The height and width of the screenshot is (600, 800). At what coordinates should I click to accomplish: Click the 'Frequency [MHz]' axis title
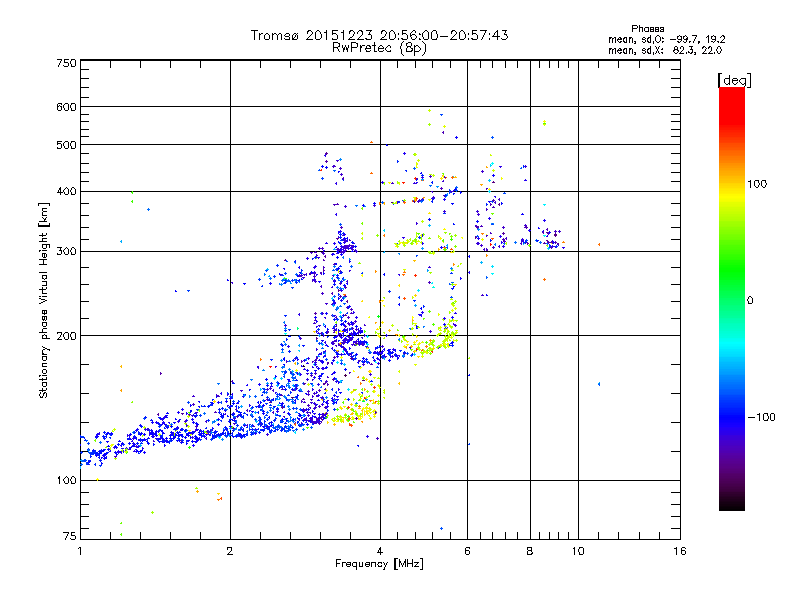click(379, 564)
